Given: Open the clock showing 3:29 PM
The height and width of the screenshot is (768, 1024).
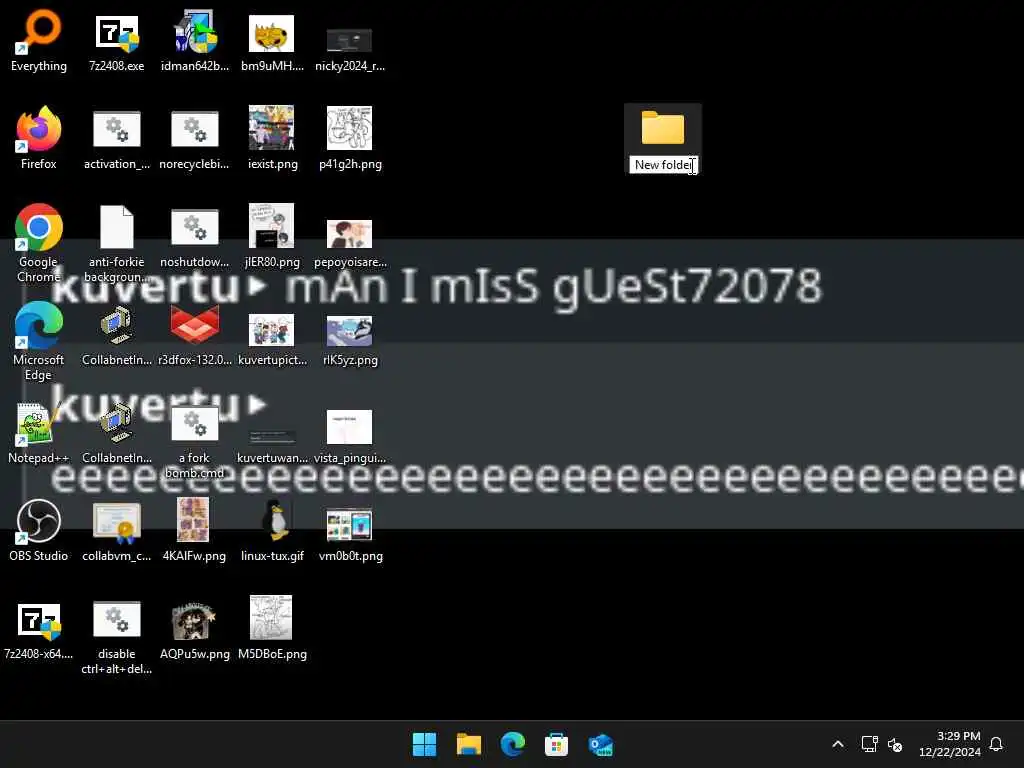Looking at the screenshot, I should [x=950, y=744].
